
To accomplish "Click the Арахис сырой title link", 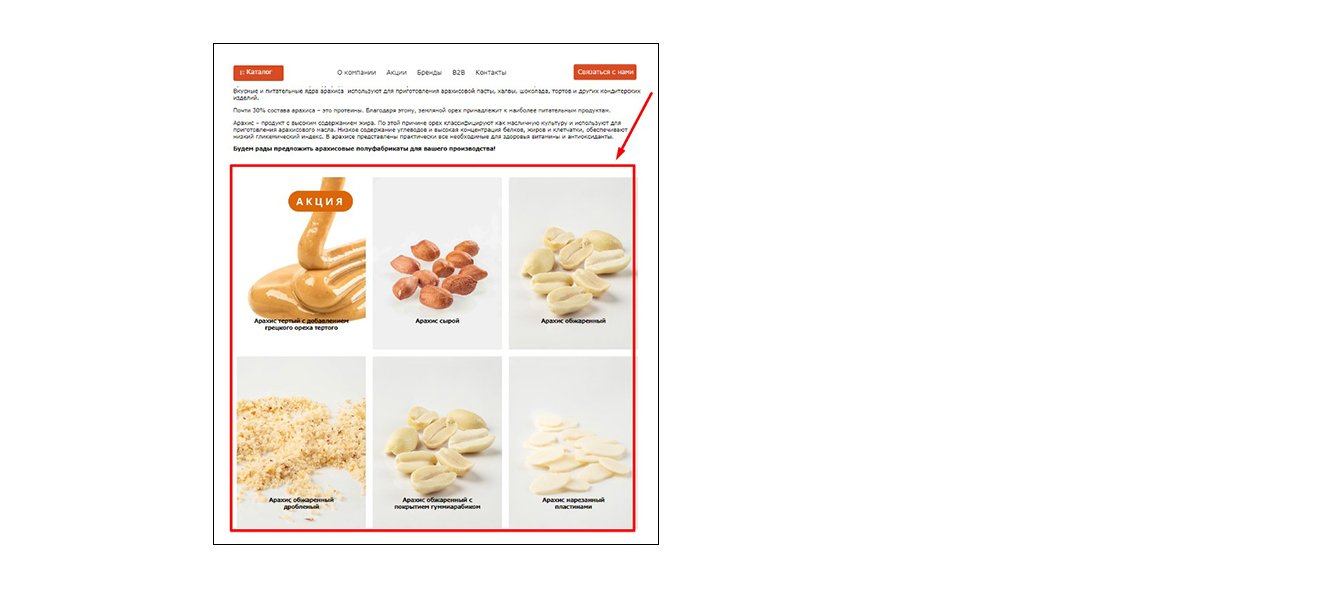I will click(x=437, y=321).
